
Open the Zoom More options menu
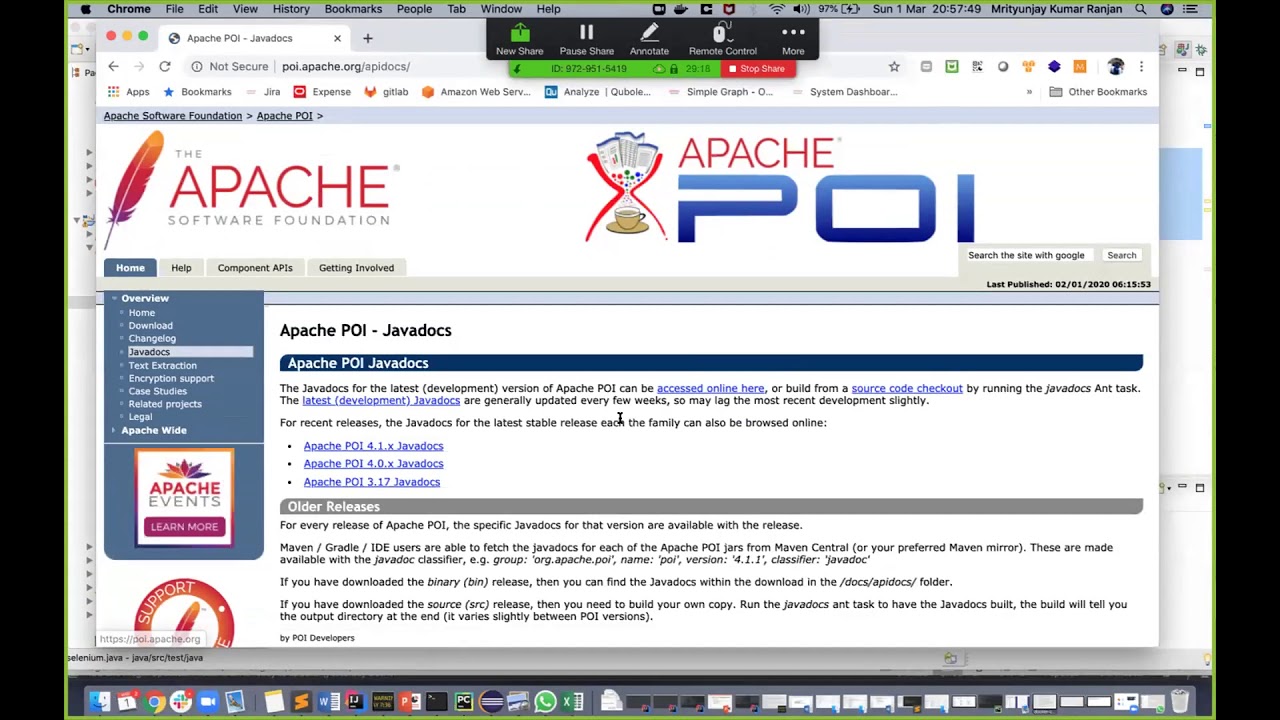coord(793,33)
